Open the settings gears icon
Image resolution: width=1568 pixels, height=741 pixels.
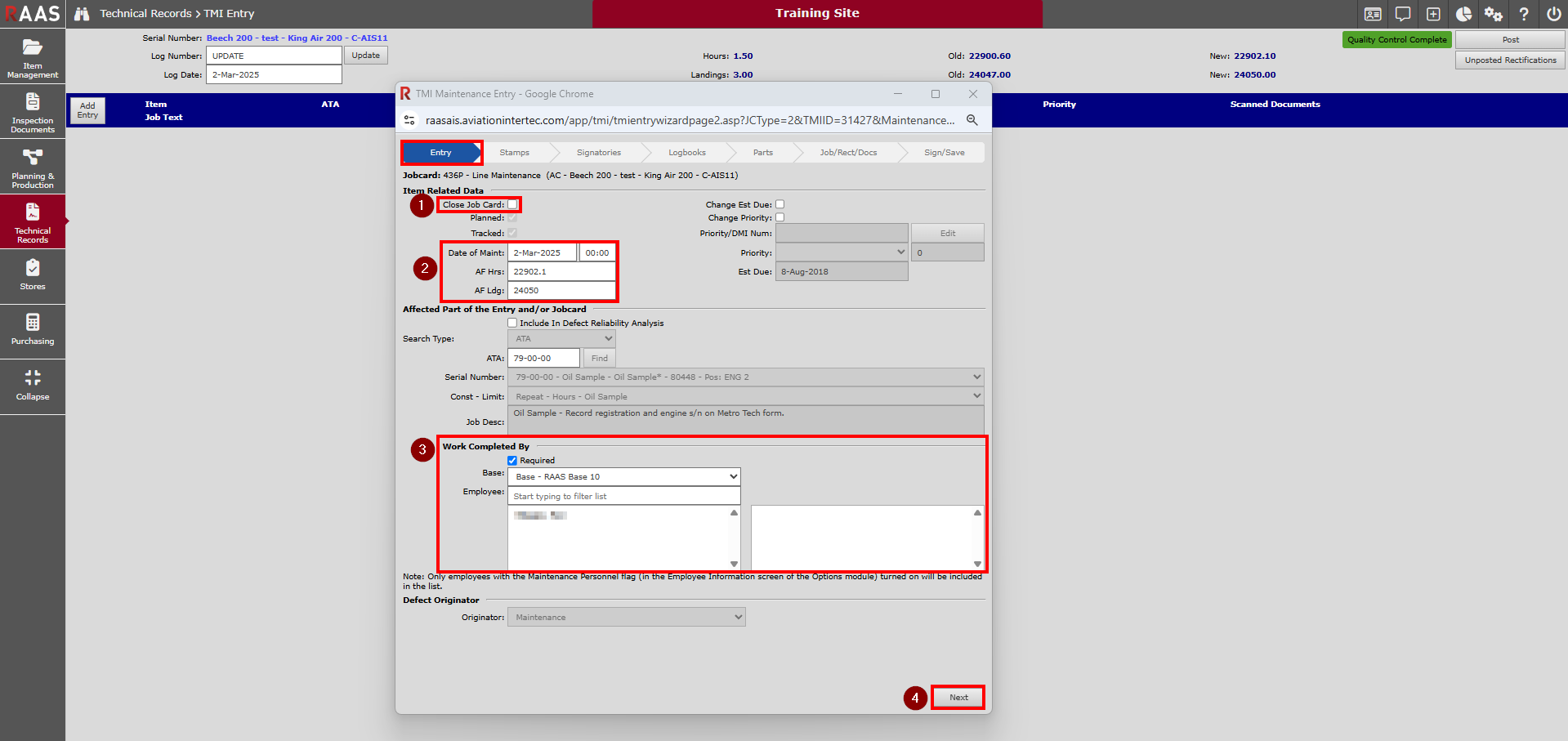1493,14
